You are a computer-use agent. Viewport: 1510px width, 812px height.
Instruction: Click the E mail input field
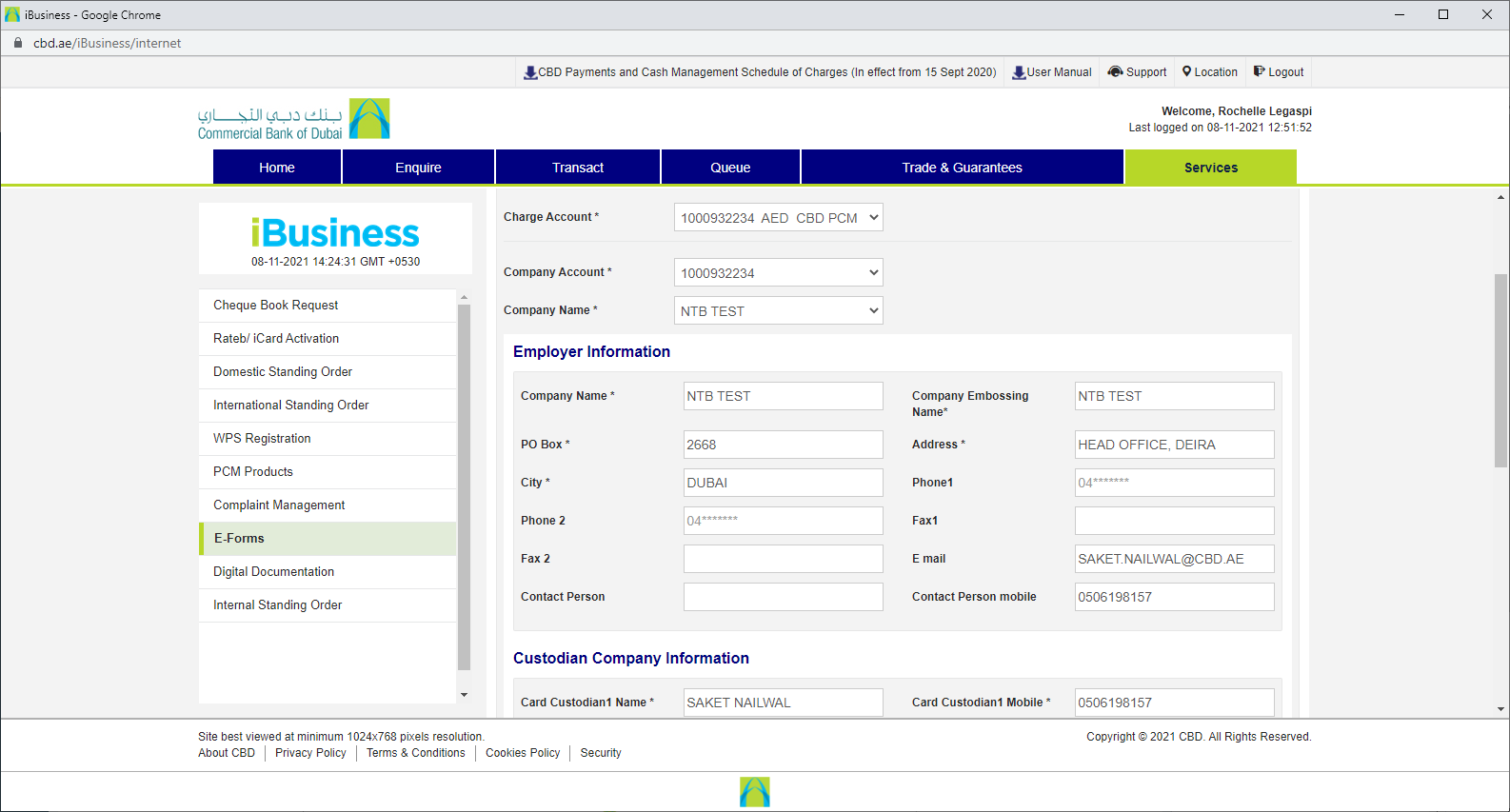tap(1175, 559)
